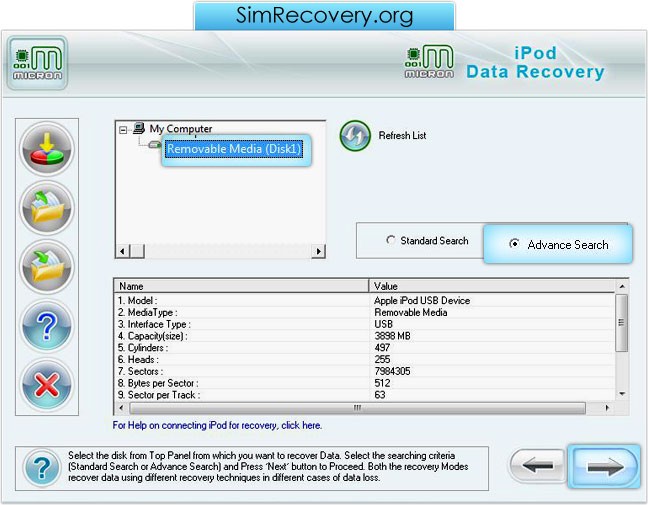Click details table horizontal scrollbar thumb

click(357, 408)
